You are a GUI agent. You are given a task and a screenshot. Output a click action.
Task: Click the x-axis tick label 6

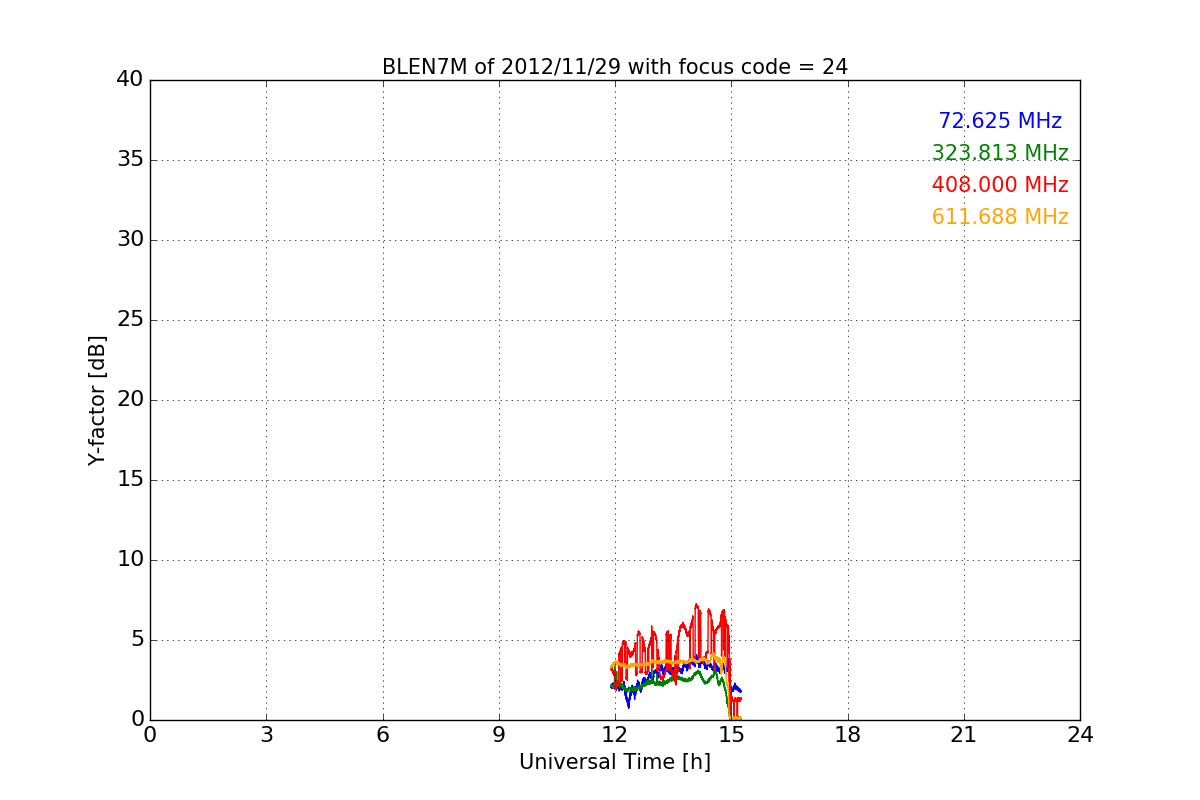point(382,735)
